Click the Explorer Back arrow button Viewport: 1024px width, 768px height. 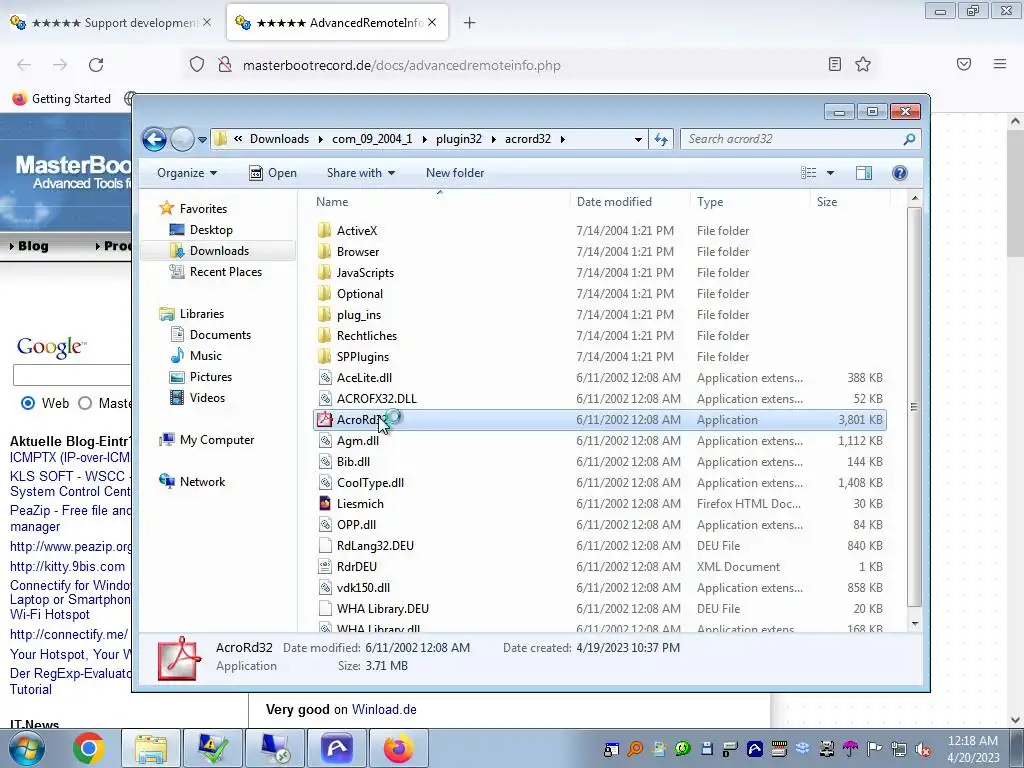(154, 139)
